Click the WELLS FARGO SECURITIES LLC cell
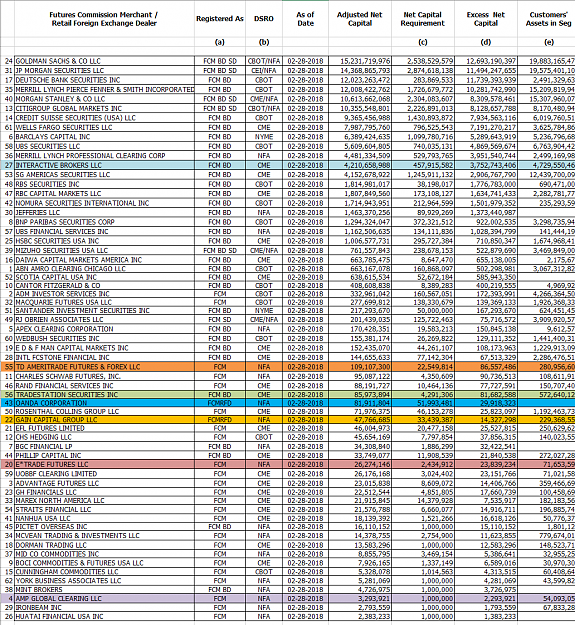Screen dimensions: 575x625 [104, 128]
